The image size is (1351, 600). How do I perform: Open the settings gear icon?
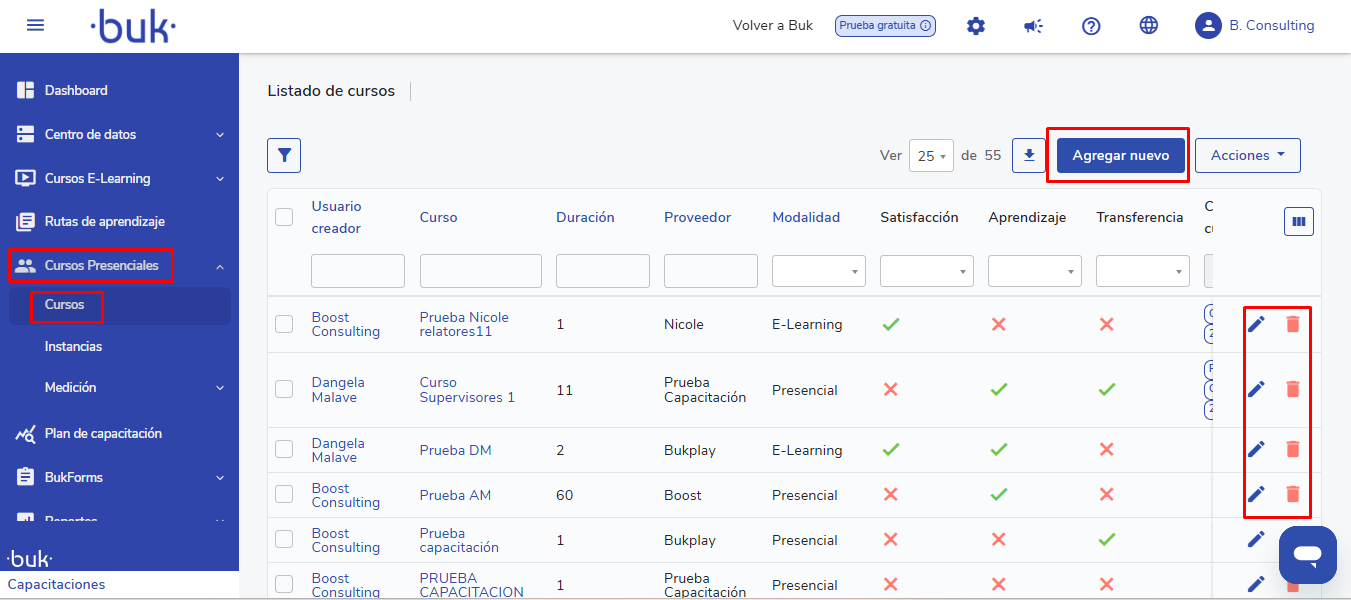coord(976,26)
